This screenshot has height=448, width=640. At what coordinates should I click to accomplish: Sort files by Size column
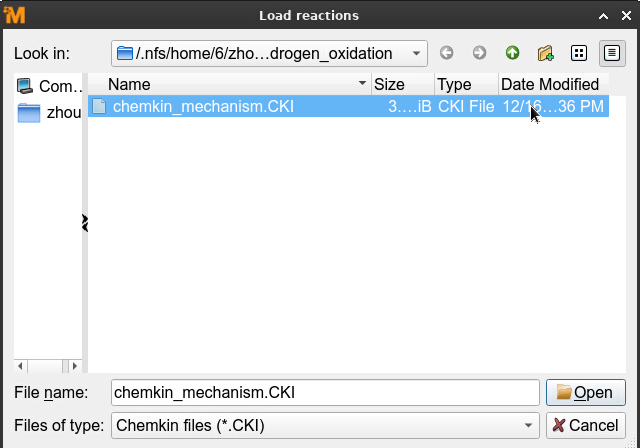[402, 85]
